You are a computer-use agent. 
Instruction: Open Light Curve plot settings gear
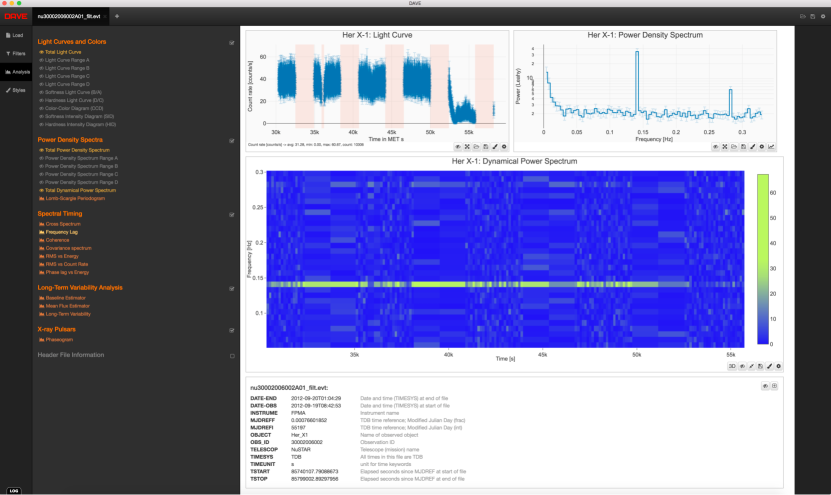pyautogui.click(x=504, y=147)
